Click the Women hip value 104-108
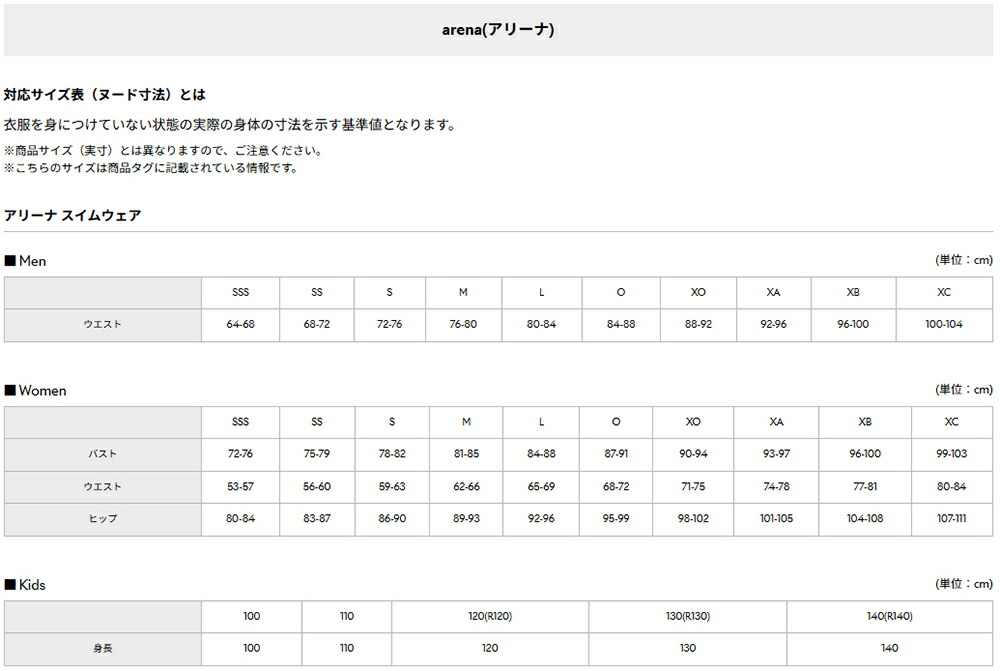This screenshot has height=671, width=1000. click(865, 519)
